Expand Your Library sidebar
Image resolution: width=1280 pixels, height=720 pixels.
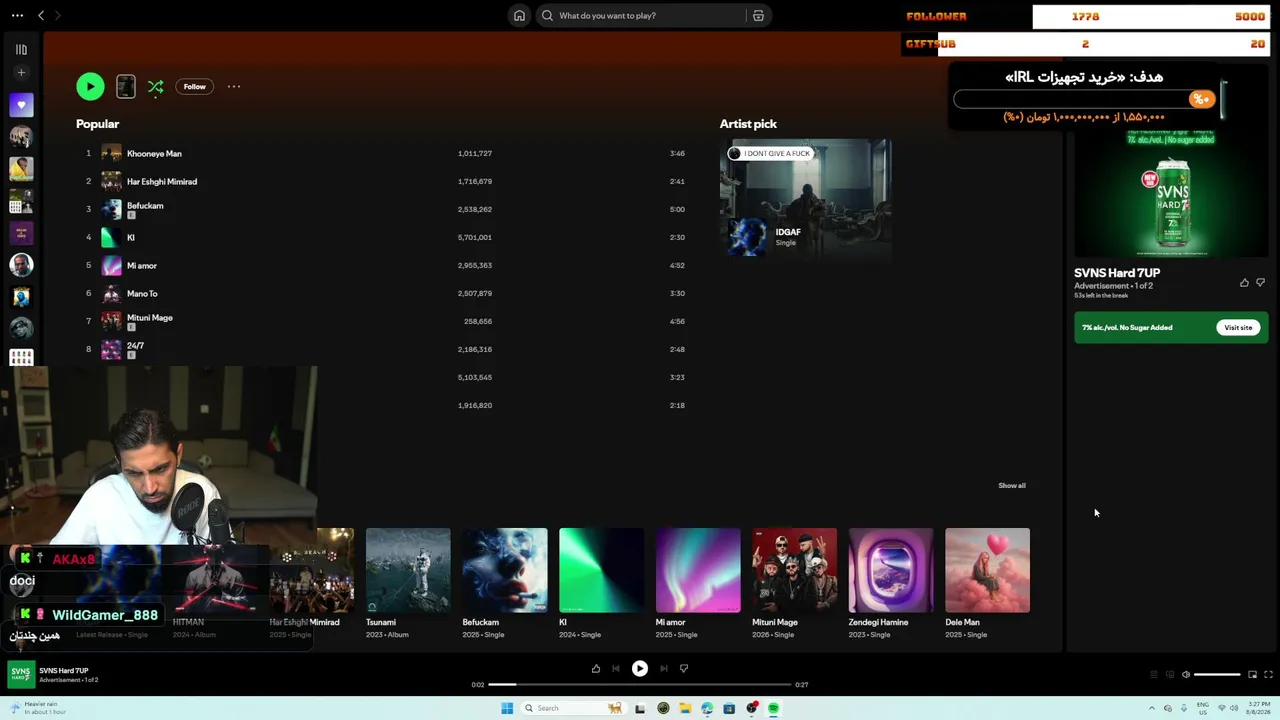pos(21,49)
